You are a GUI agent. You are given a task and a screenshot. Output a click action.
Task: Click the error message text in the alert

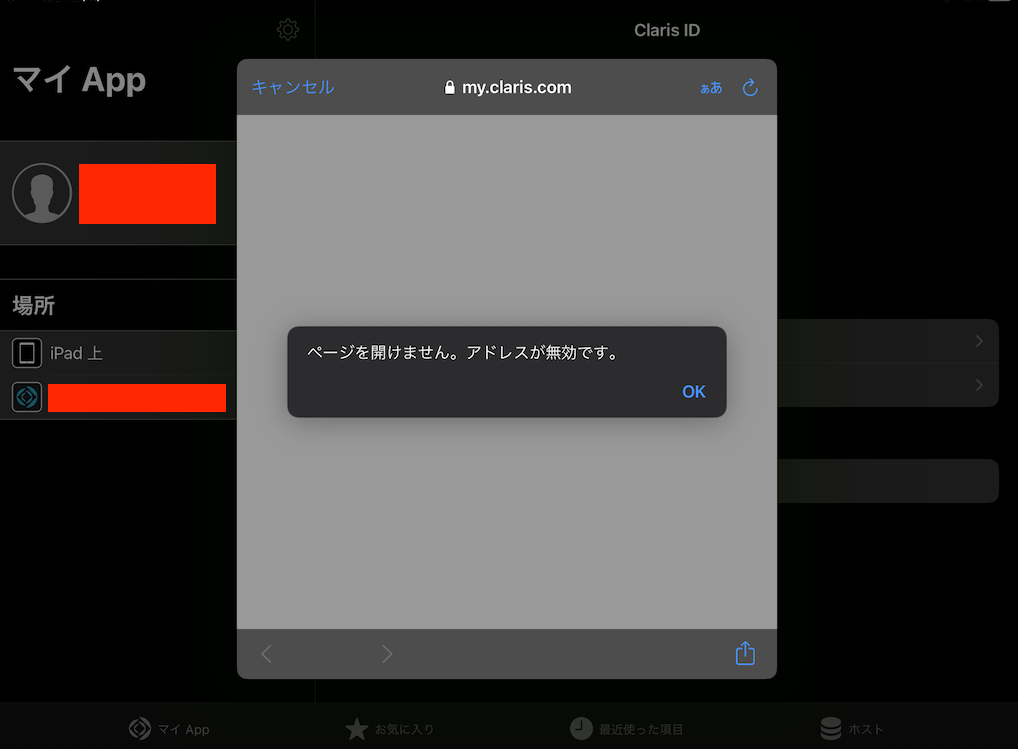tap(463, 352)
